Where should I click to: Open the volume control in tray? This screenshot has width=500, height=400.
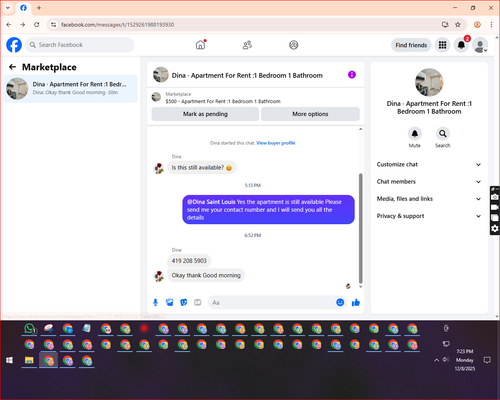click(446, 360)
